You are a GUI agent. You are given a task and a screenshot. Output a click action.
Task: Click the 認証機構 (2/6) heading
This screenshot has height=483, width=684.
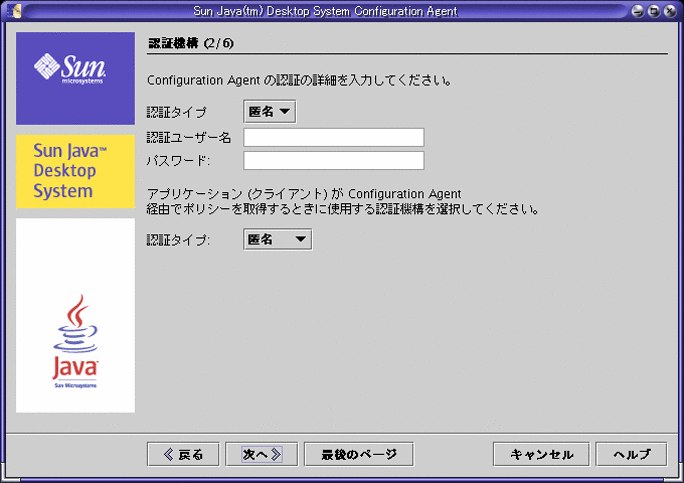(191, 43)
